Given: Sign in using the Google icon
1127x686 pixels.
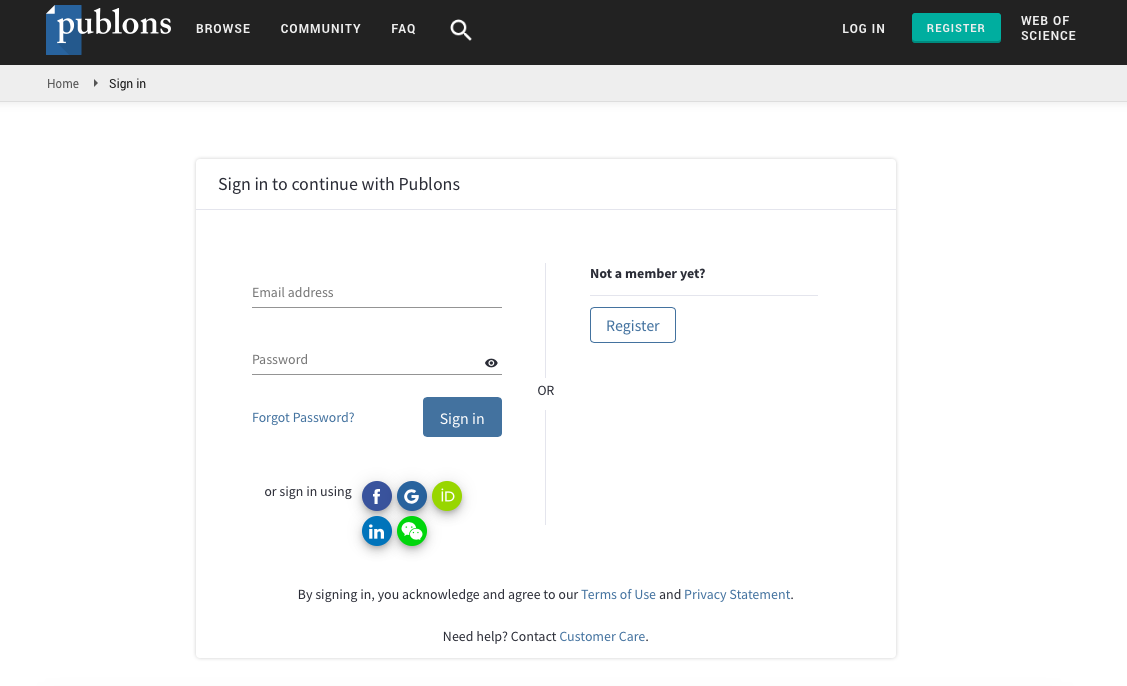Looking at the screenshot, I should click(x=412, y=496).
